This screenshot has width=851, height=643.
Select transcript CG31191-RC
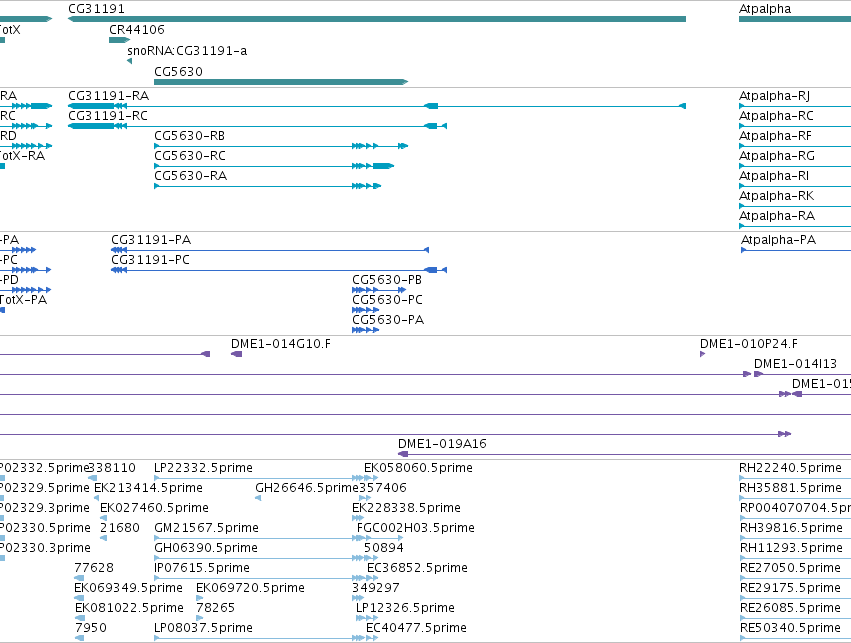107,116
